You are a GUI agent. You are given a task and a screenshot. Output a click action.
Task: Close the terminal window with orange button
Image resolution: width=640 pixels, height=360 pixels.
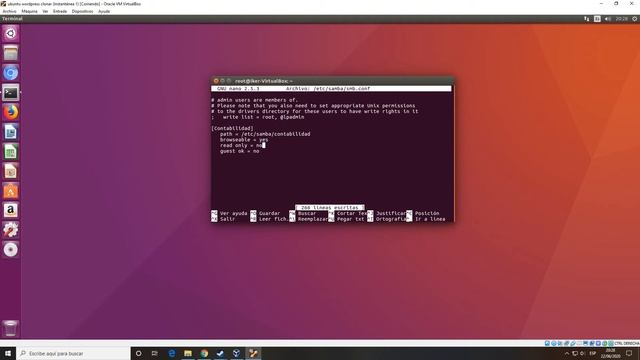click(x=216, y=81)
